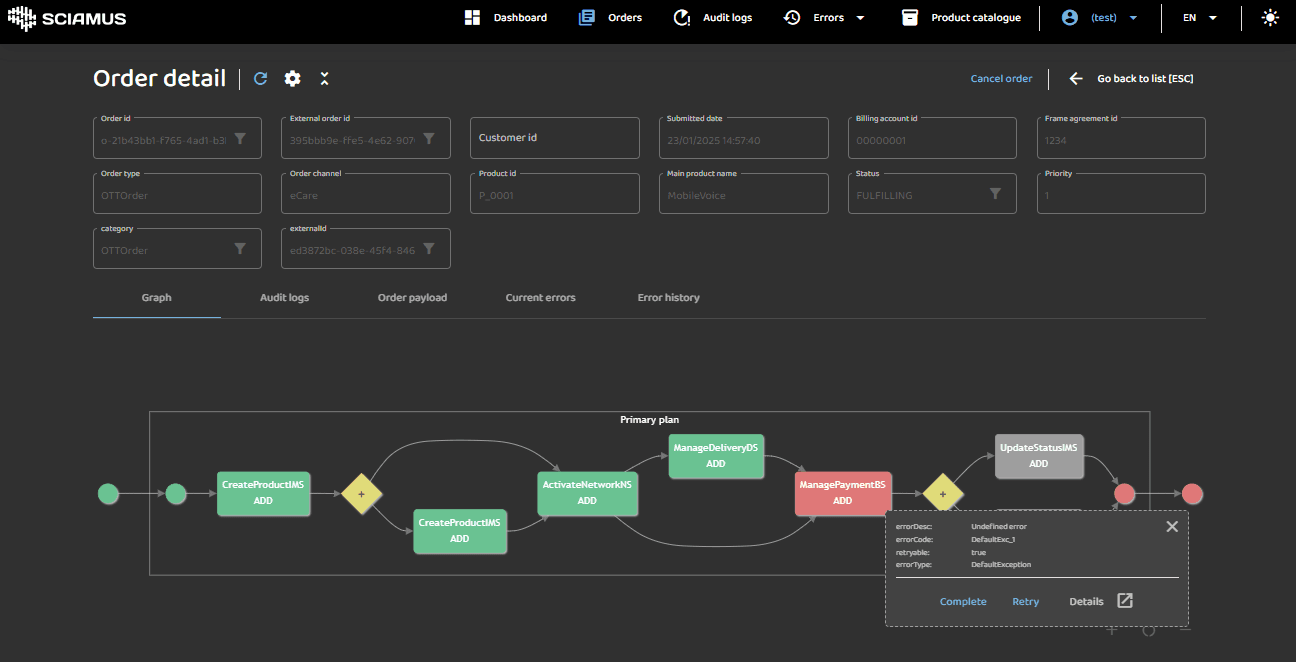Switch to the Order payload tab
1296x662 pixels.
pos(412,298)
